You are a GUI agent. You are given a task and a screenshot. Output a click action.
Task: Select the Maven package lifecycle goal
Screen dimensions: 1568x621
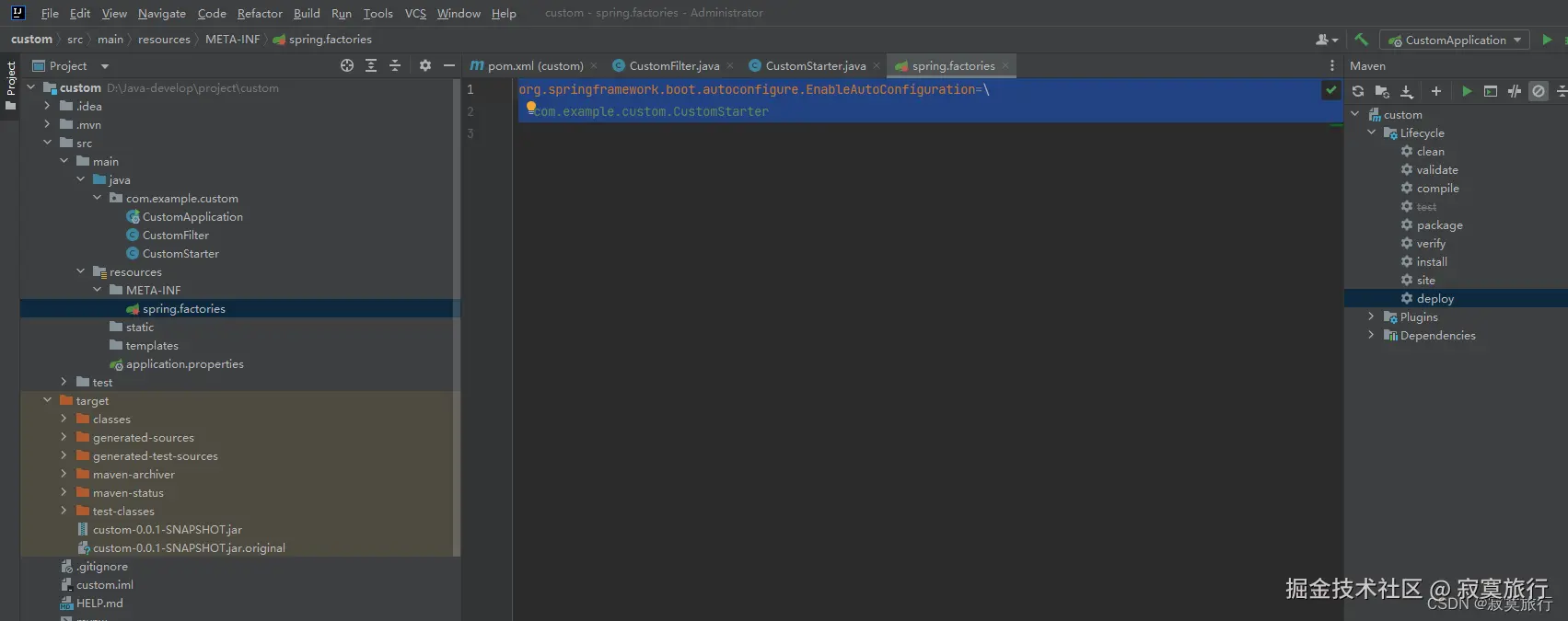pyautogui.click(x=1439, y=224)
